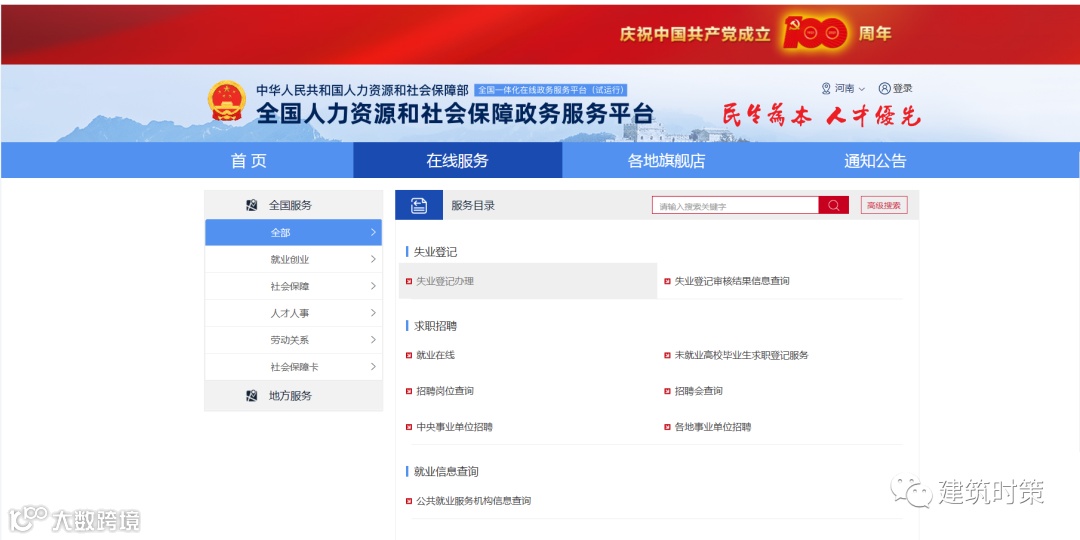Viewport: 1080px width, 540px height.
Task: Open 招聘岗位查询 service link
Action: (445, 391)
